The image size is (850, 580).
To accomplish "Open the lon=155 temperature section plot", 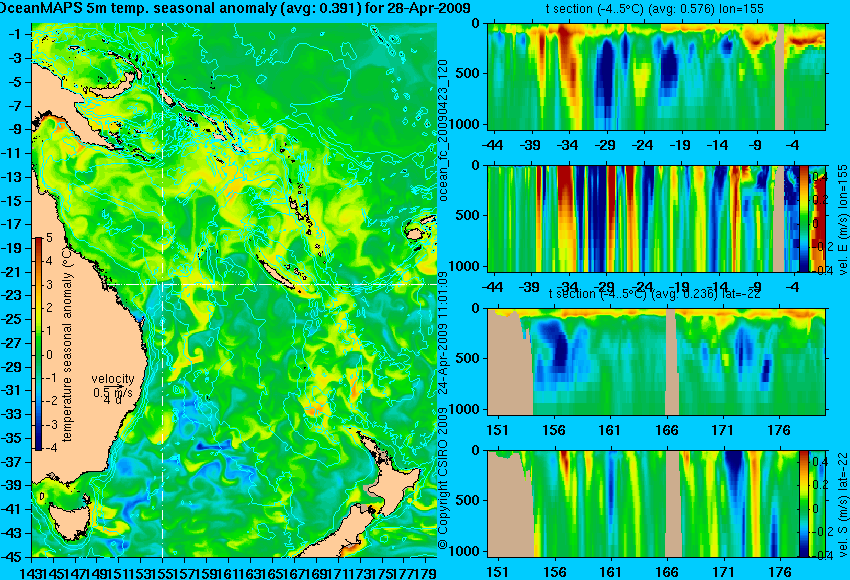I will click(657, 76).
